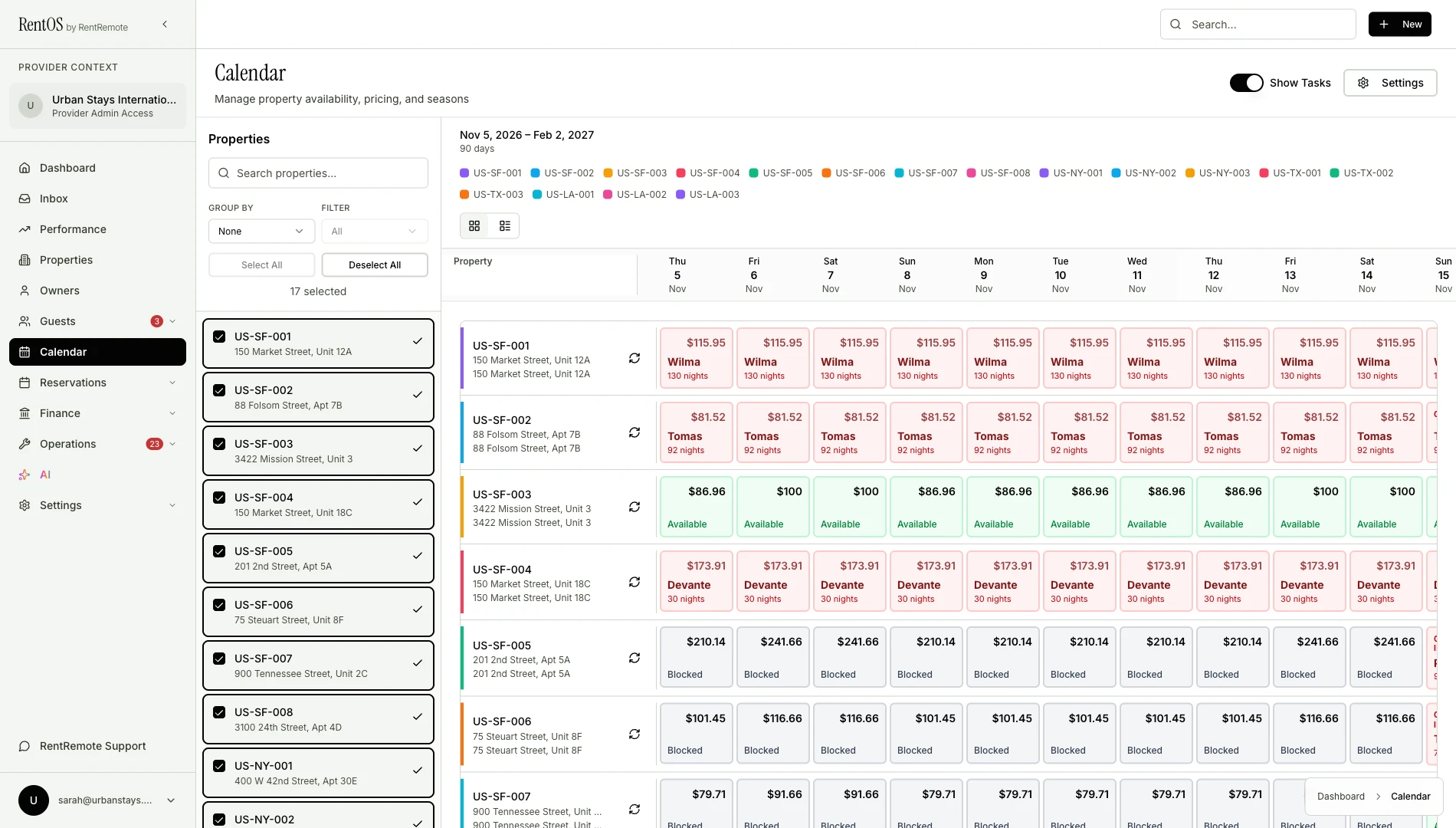
Task: Go to the Properties page
Action: [x=97, y=260]
